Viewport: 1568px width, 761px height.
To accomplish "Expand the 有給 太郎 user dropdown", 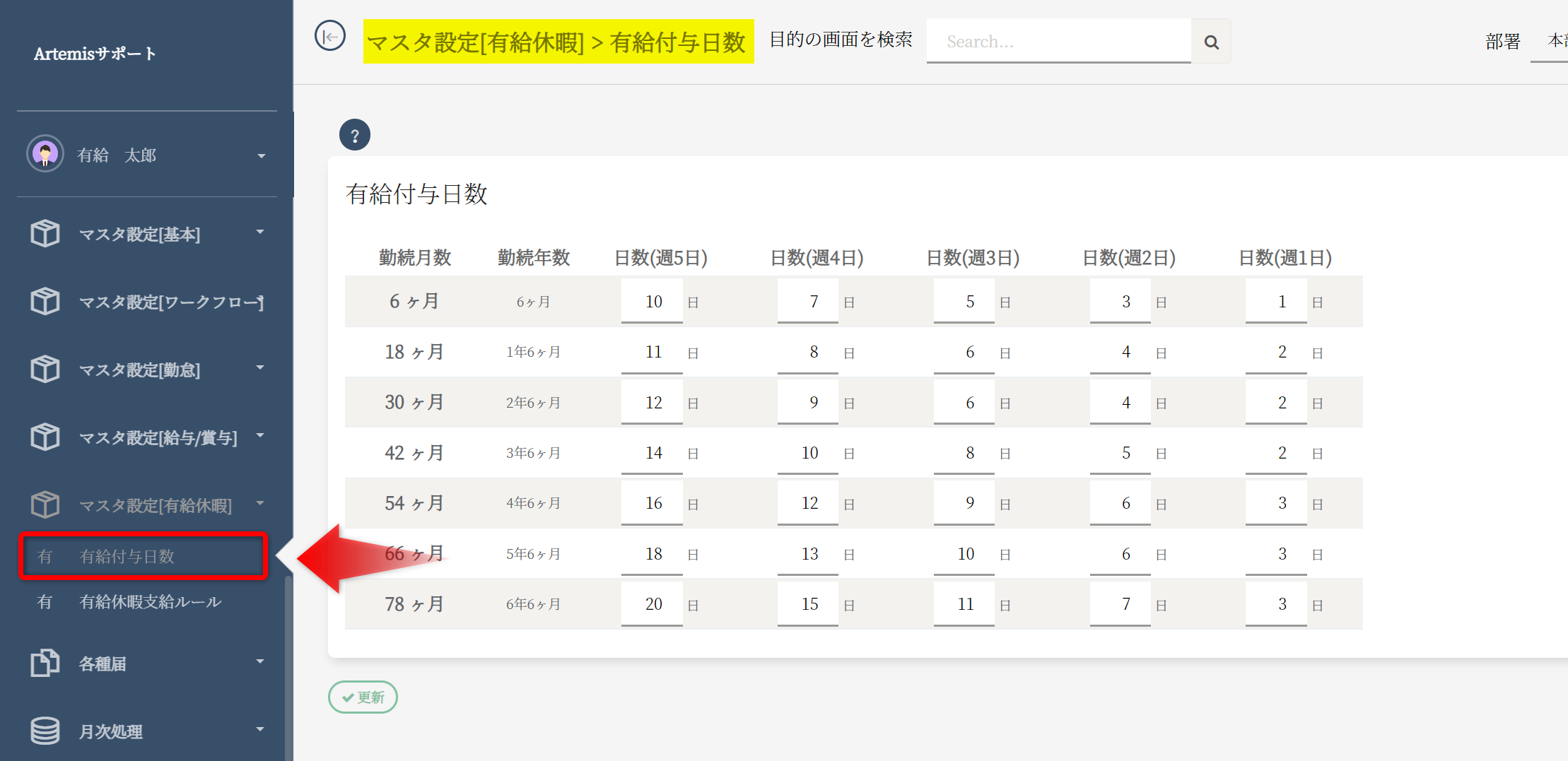I will click(x=261, y=155).
